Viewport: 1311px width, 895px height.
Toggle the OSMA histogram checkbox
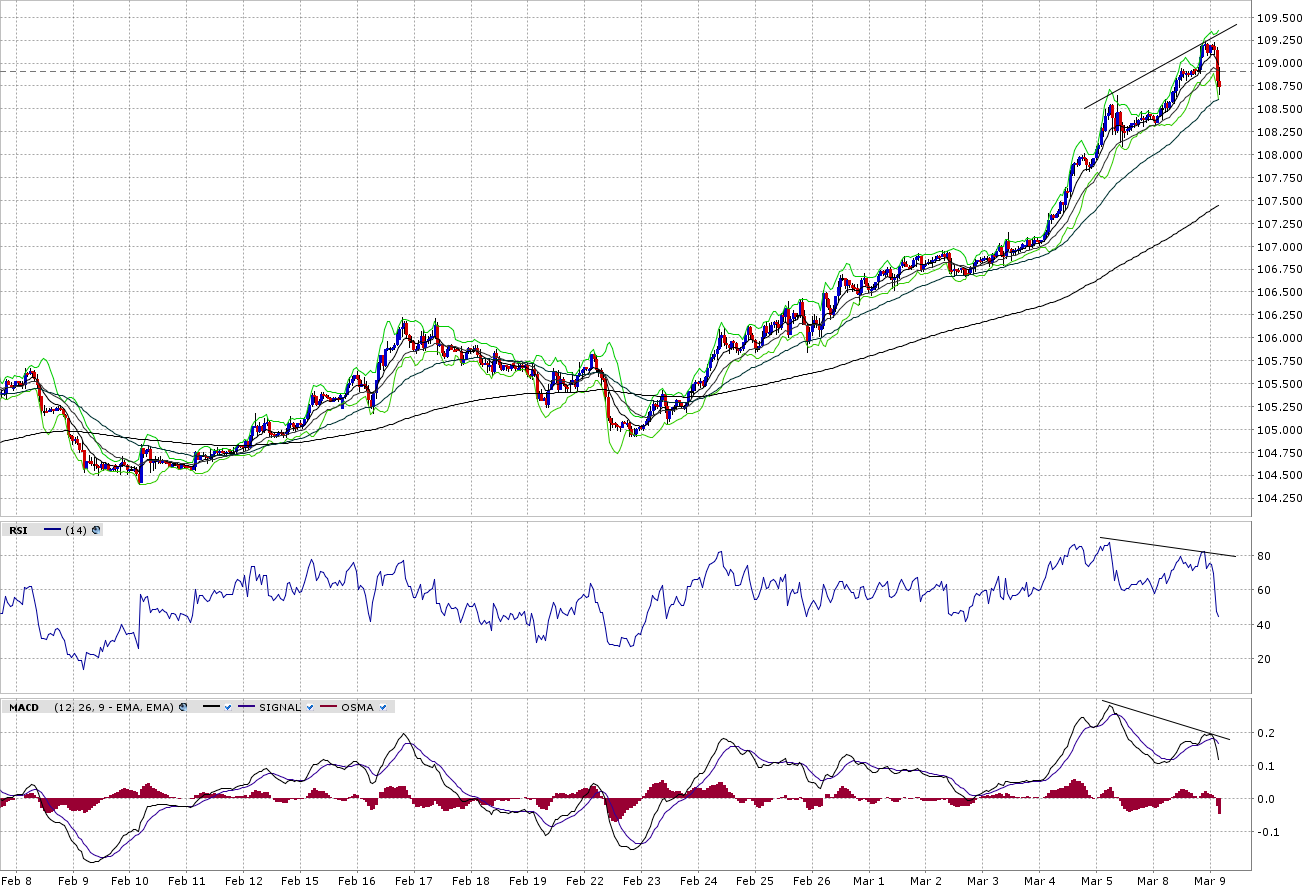[x=385, y=707]
